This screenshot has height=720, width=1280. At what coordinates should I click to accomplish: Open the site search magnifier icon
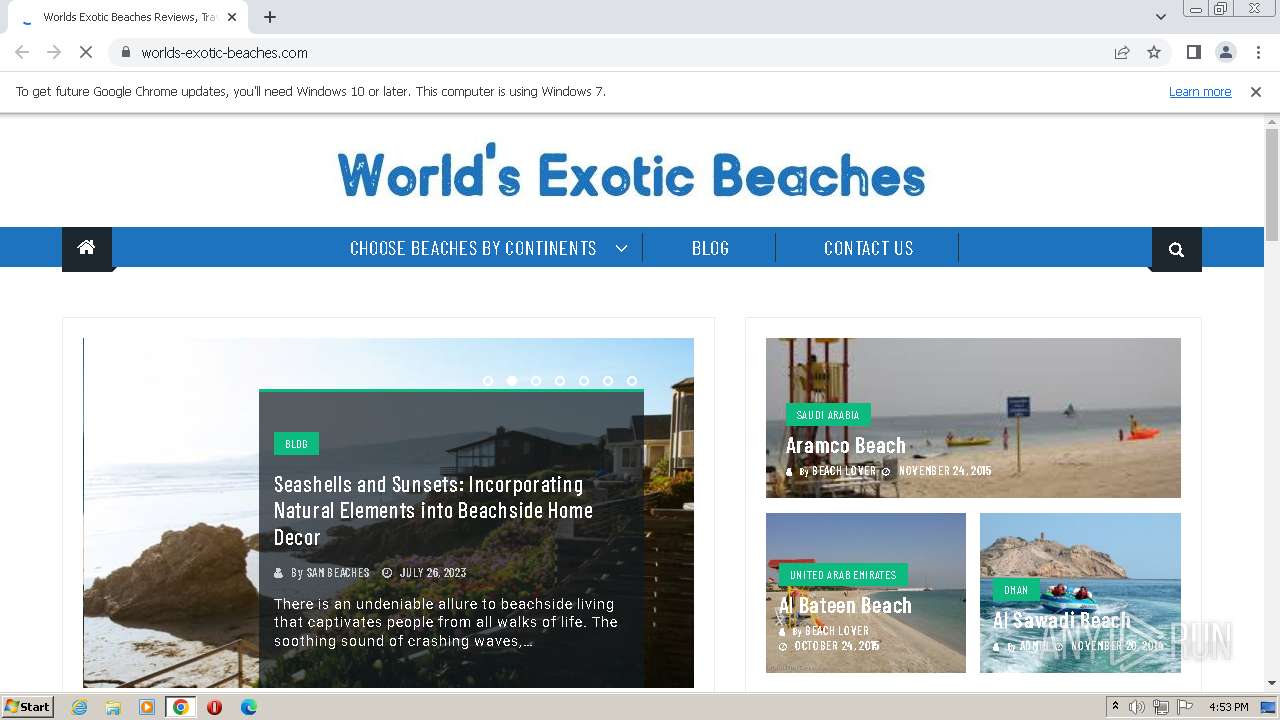[x=1176, y=249]
